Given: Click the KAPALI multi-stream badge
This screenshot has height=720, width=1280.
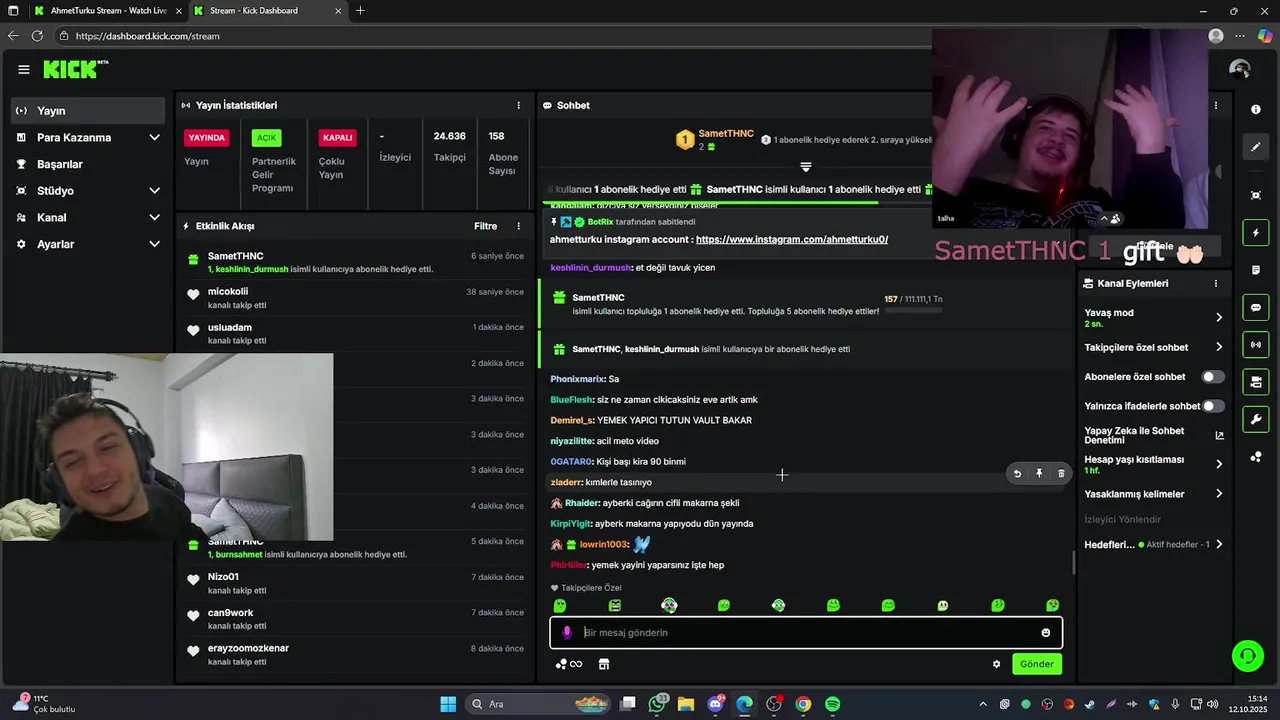Looking at the screenshot, I should pos(337,138).
